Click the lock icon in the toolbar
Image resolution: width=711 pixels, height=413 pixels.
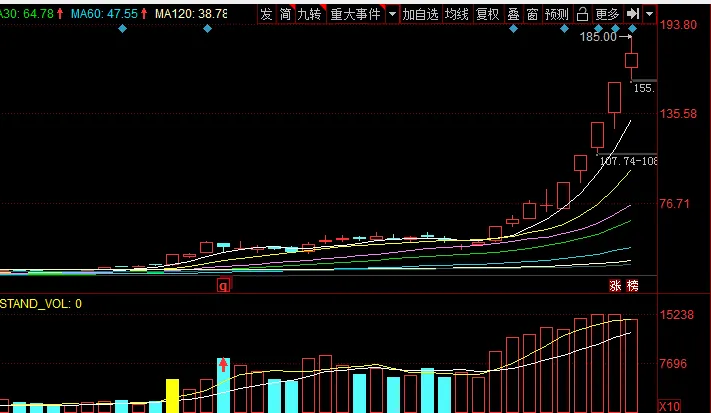point(583,15)
